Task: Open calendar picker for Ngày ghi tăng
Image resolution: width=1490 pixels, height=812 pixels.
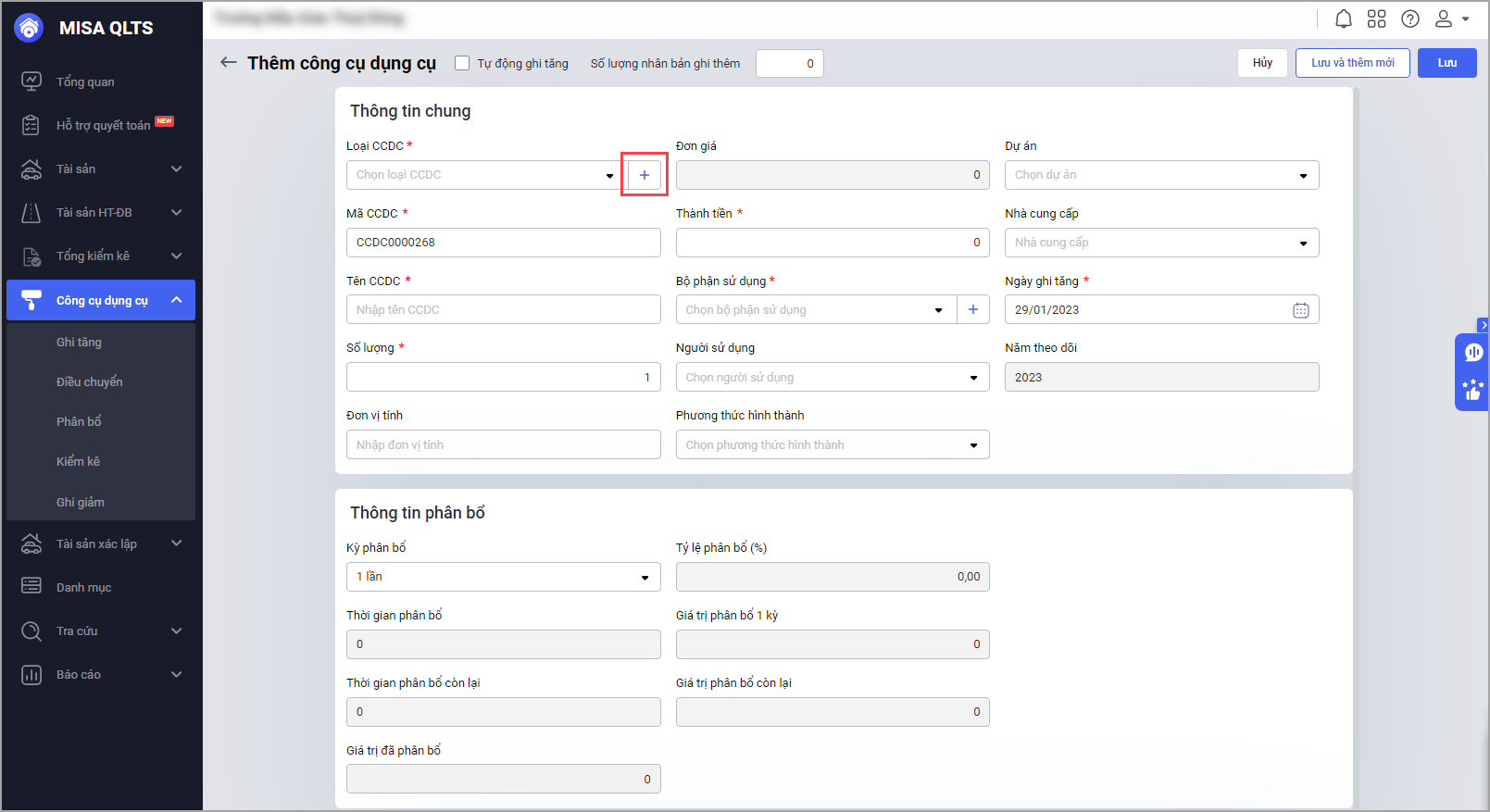Action: pos(1301,310)
